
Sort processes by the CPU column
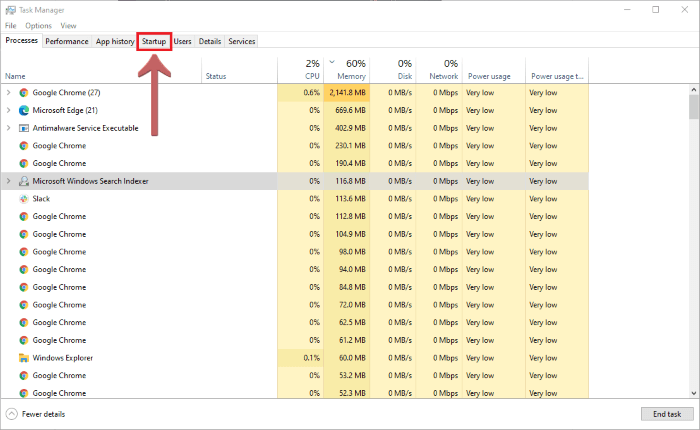(300, 71)
